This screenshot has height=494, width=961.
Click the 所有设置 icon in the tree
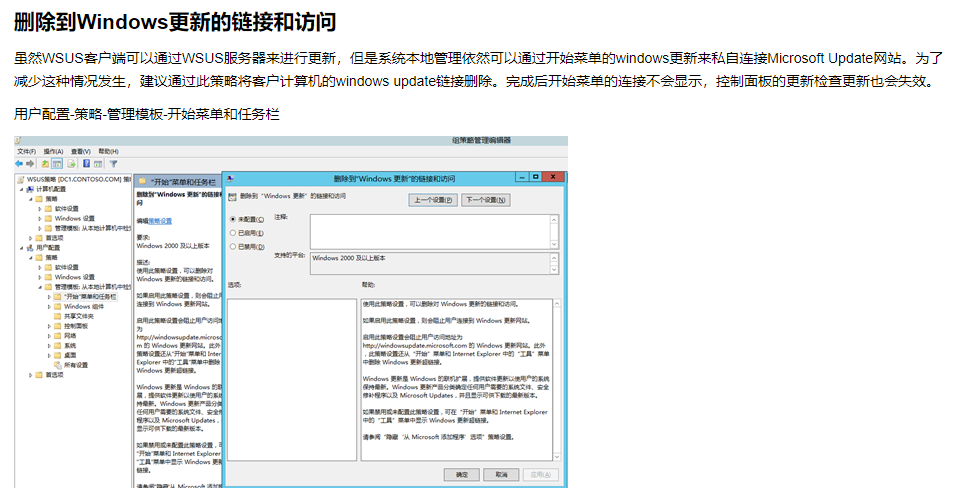click(x=58, y=365)
